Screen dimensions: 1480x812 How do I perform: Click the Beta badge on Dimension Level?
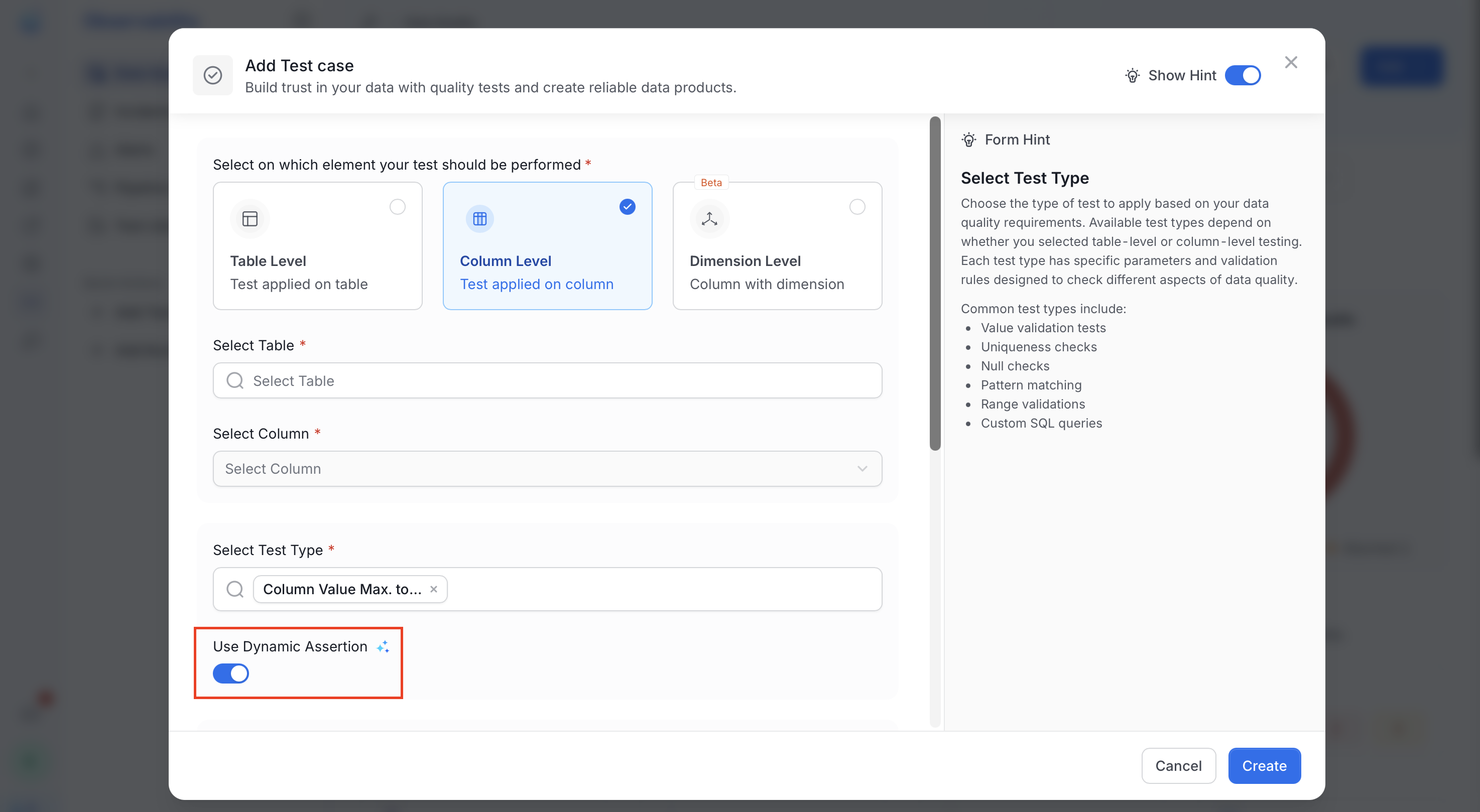tap(711, 183)
